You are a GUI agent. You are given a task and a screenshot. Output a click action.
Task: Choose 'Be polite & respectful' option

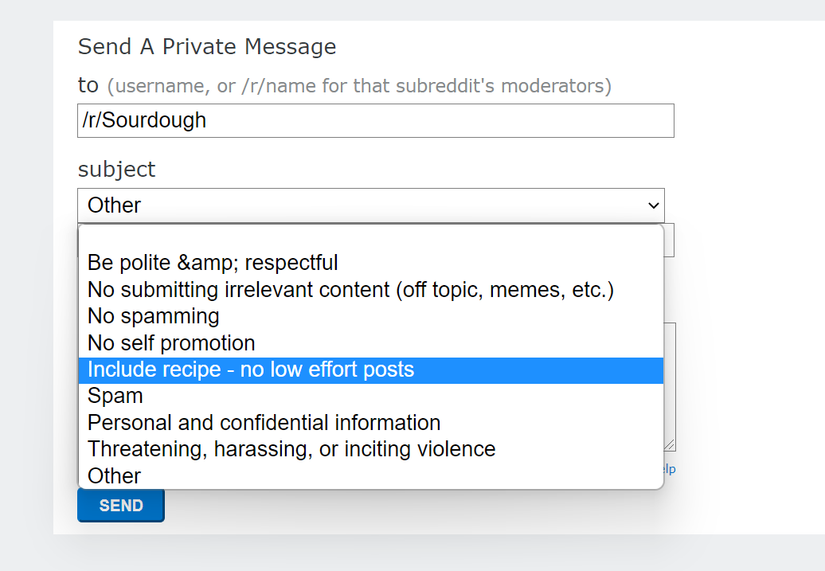pos(213,263)
